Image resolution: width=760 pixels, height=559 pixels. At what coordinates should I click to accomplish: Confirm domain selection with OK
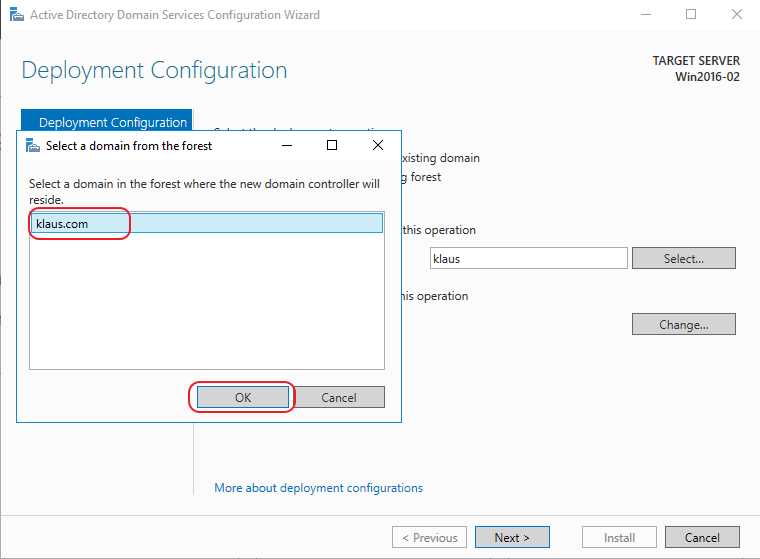pyautogui.click(x=243, y=397)
